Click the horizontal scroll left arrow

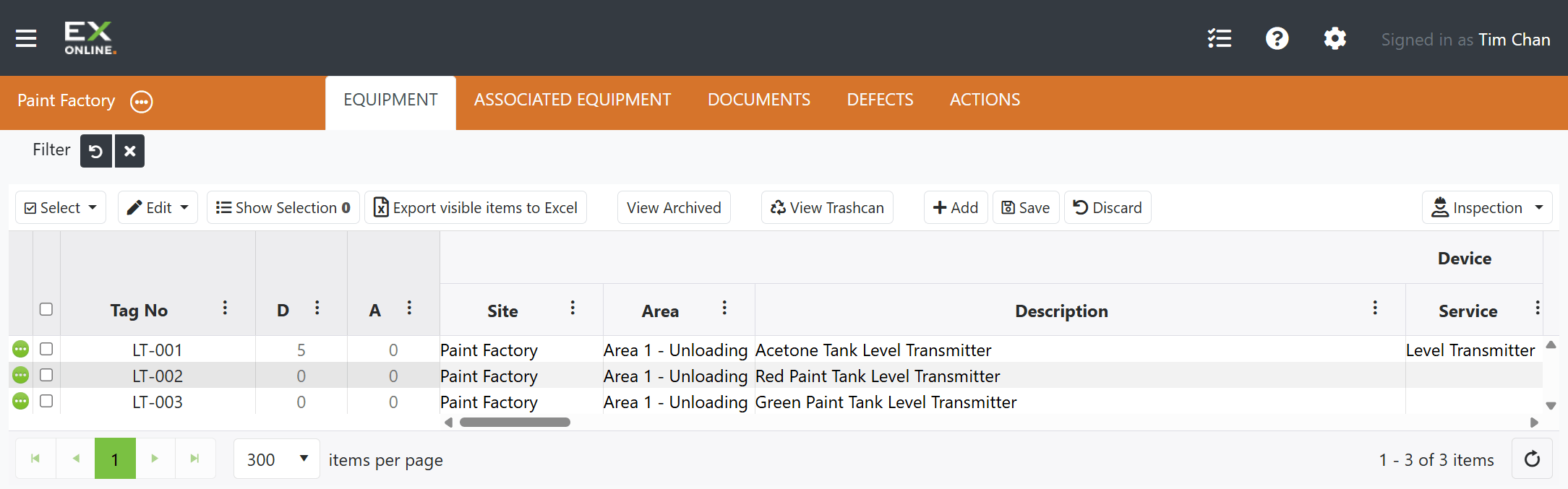point(448,423)
